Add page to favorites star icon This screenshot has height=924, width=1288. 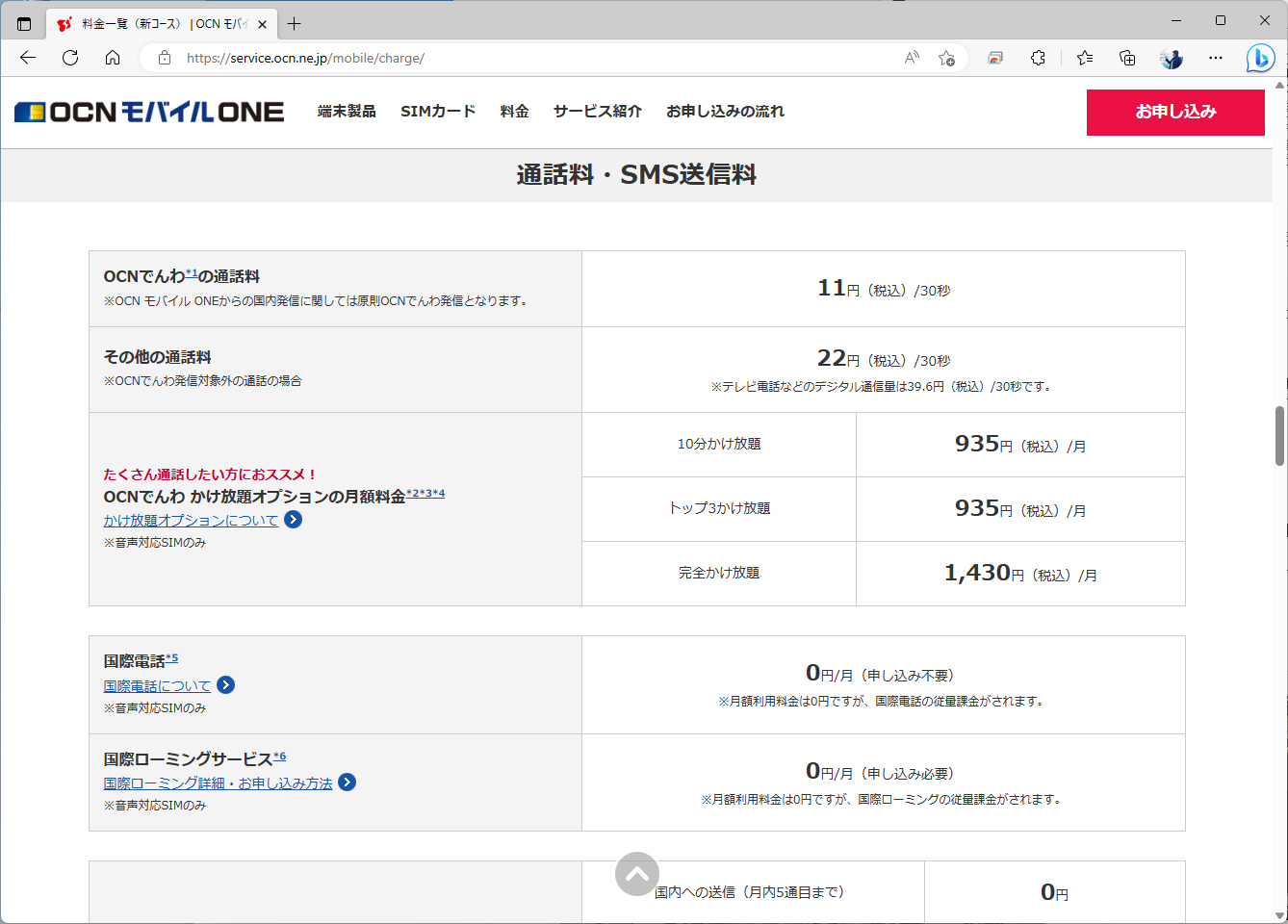946,58
